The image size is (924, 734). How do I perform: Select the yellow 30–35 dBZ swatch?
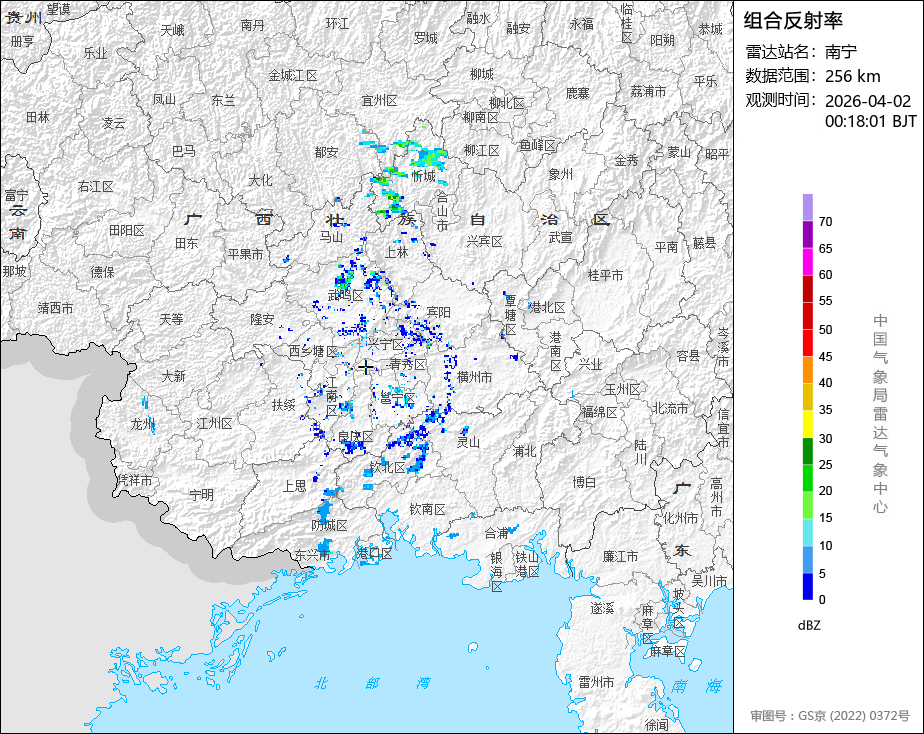pyautogui.click(x=808, y=424)
